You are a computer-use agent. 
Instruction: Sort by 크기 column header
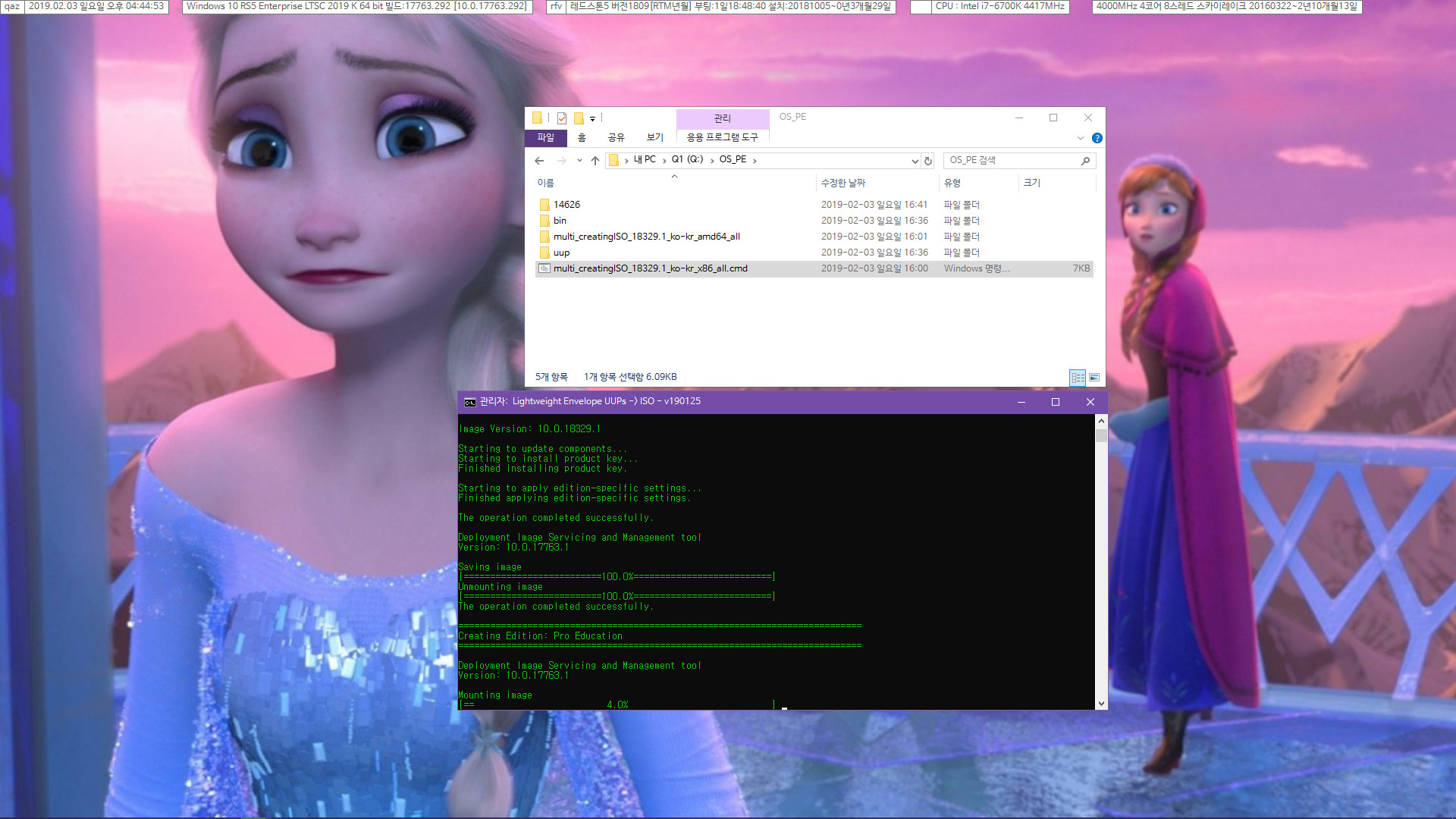point(1032,183)
